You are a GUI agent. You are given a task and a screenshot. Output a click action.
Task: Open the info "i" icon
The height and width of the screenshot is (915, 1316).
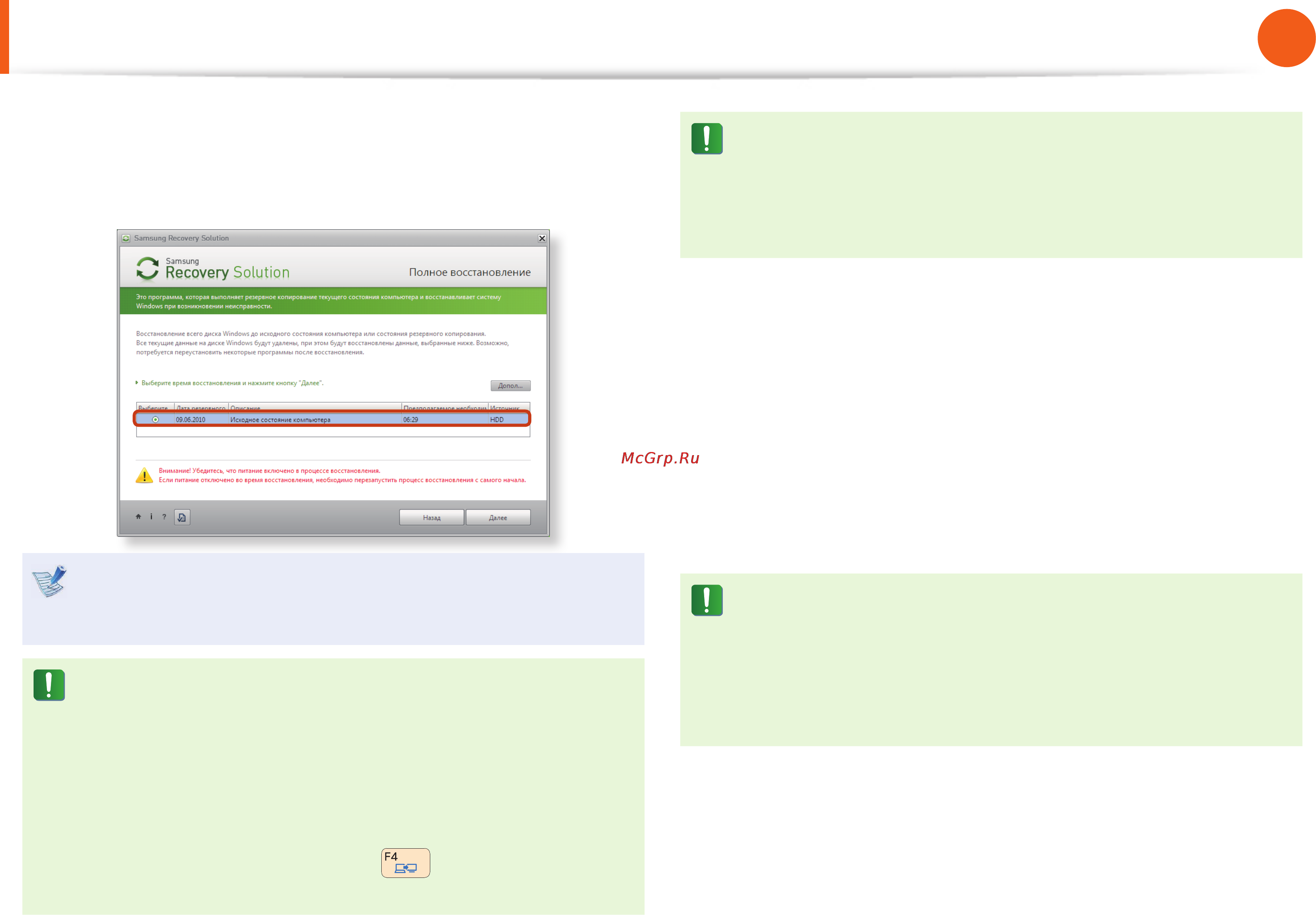pos(151,517)
